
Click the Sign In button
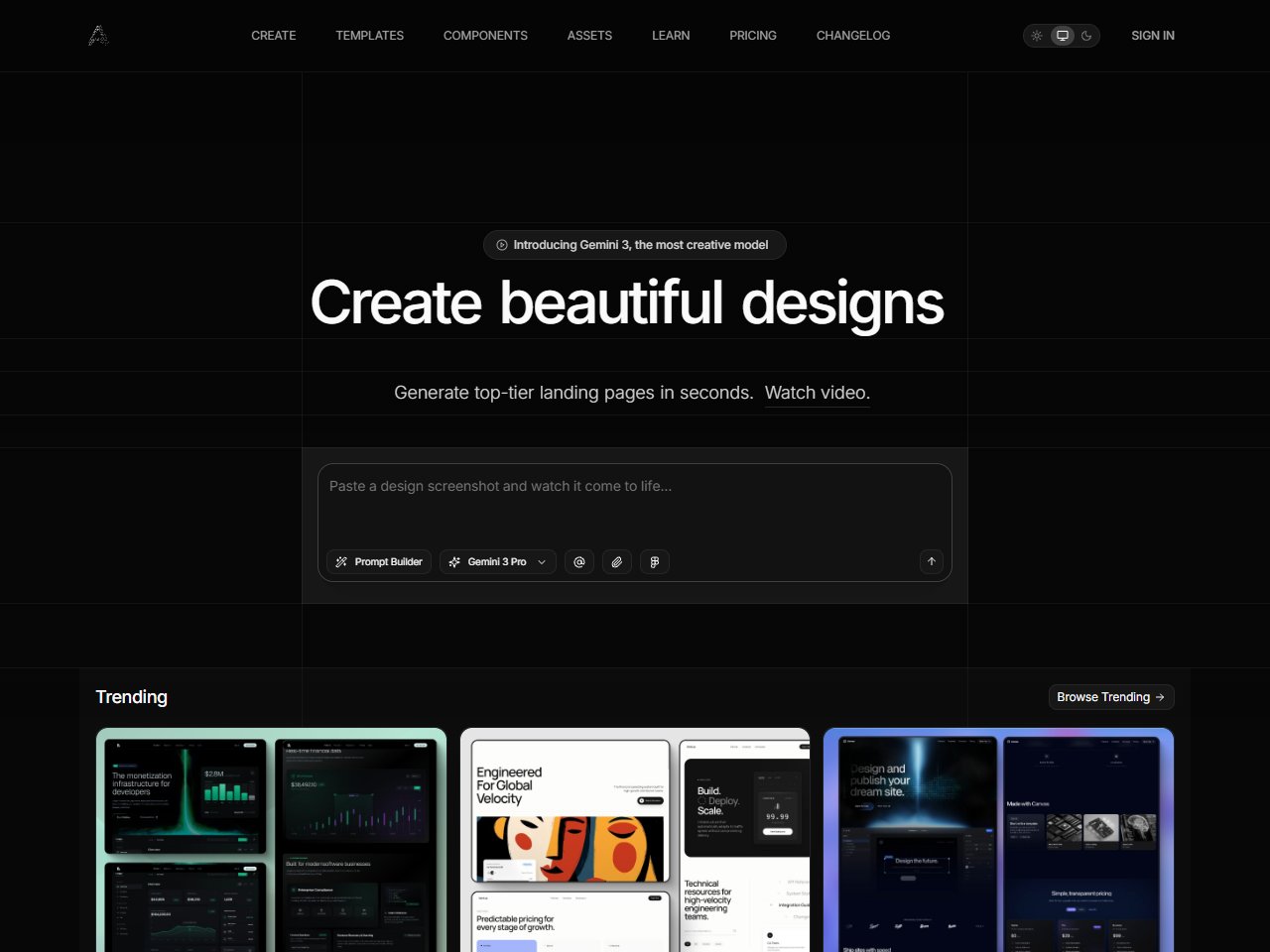tap(1152, 35)
